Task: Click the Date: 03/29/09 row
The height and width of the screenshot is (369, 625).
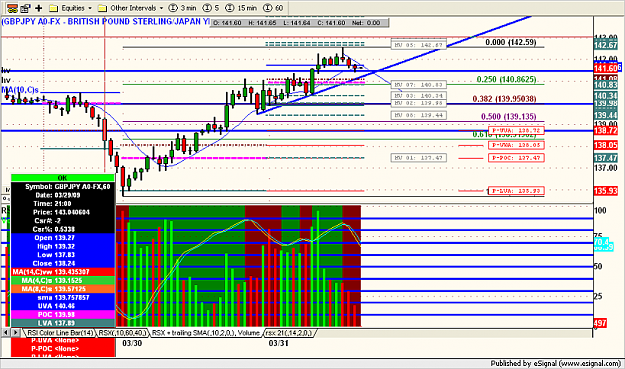Action: pos(63,195)
